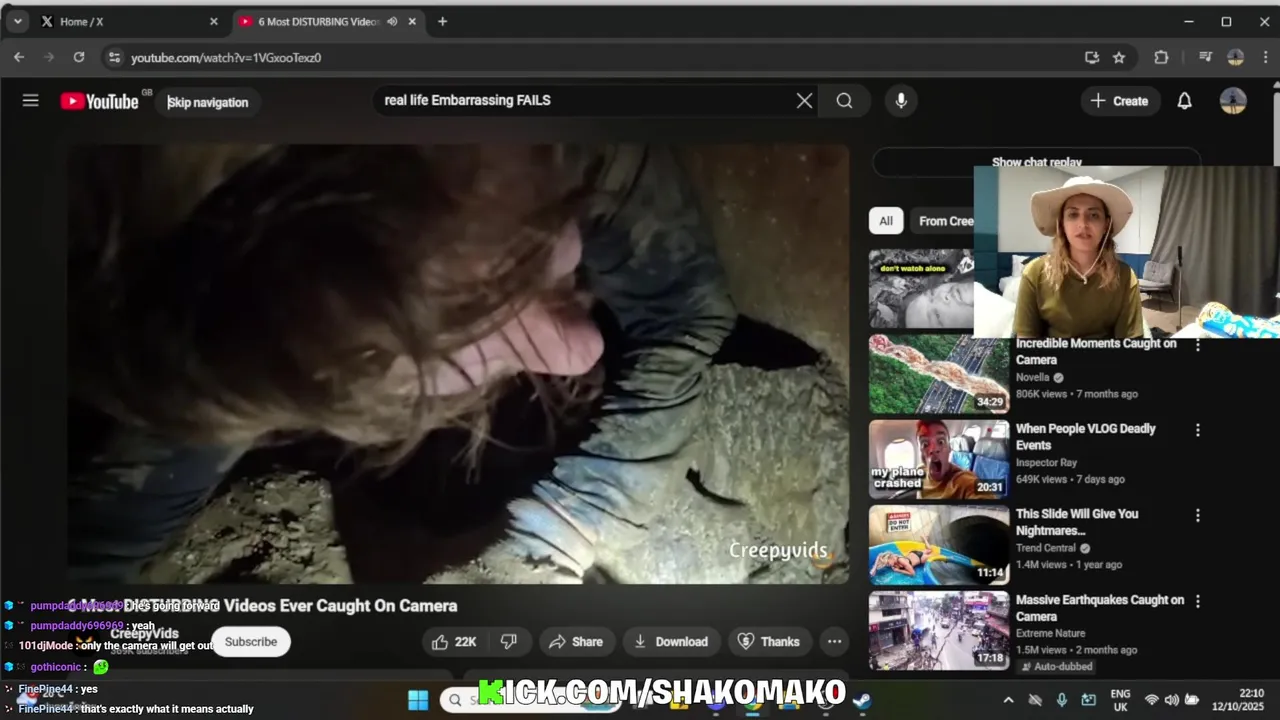Screen dimensions: 1280x720
Task: Toggle the taskbar microphone icon
Action: [x=1062, y=700]
